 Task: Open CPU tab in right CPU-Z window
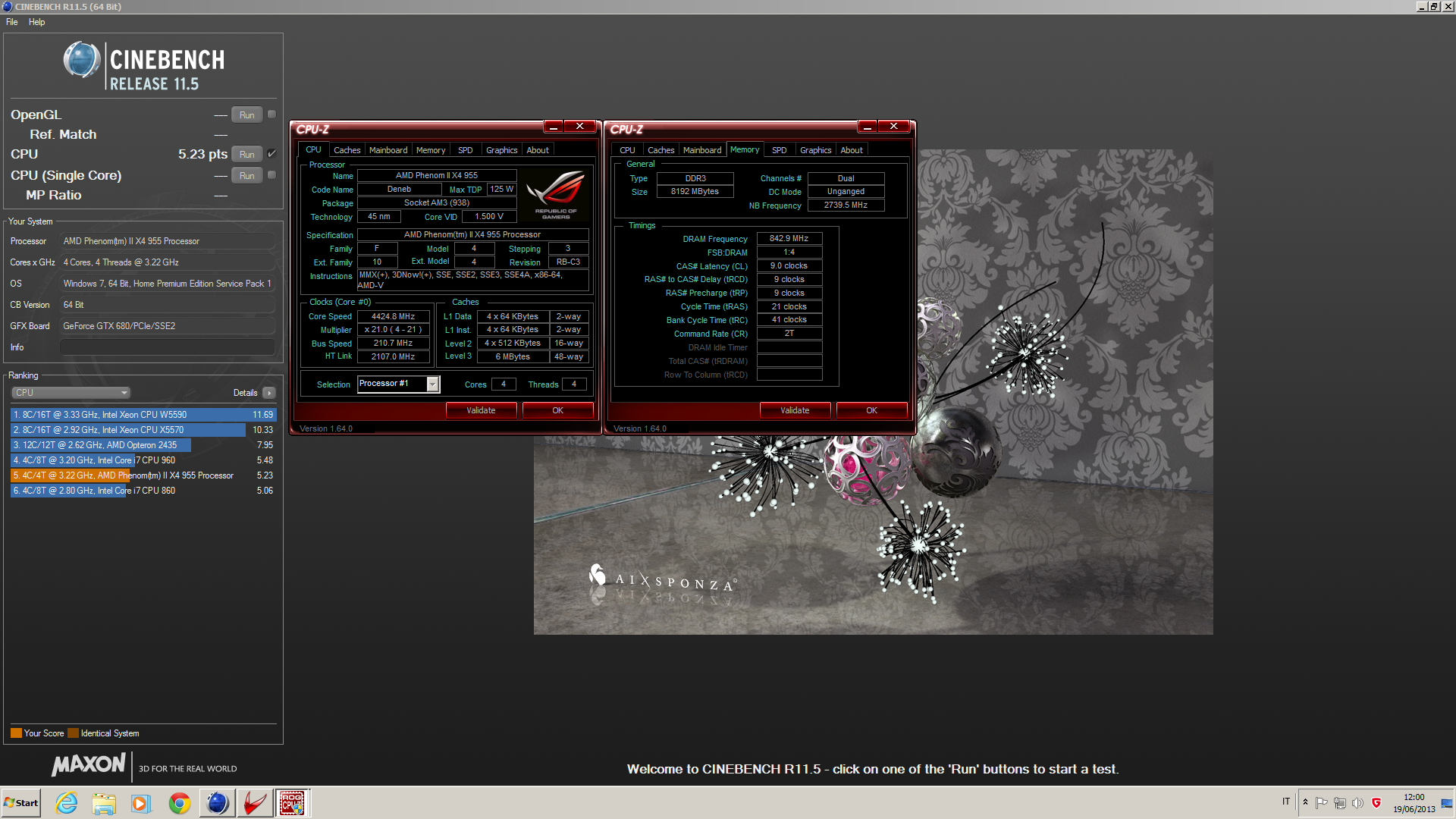pos(627,150)
